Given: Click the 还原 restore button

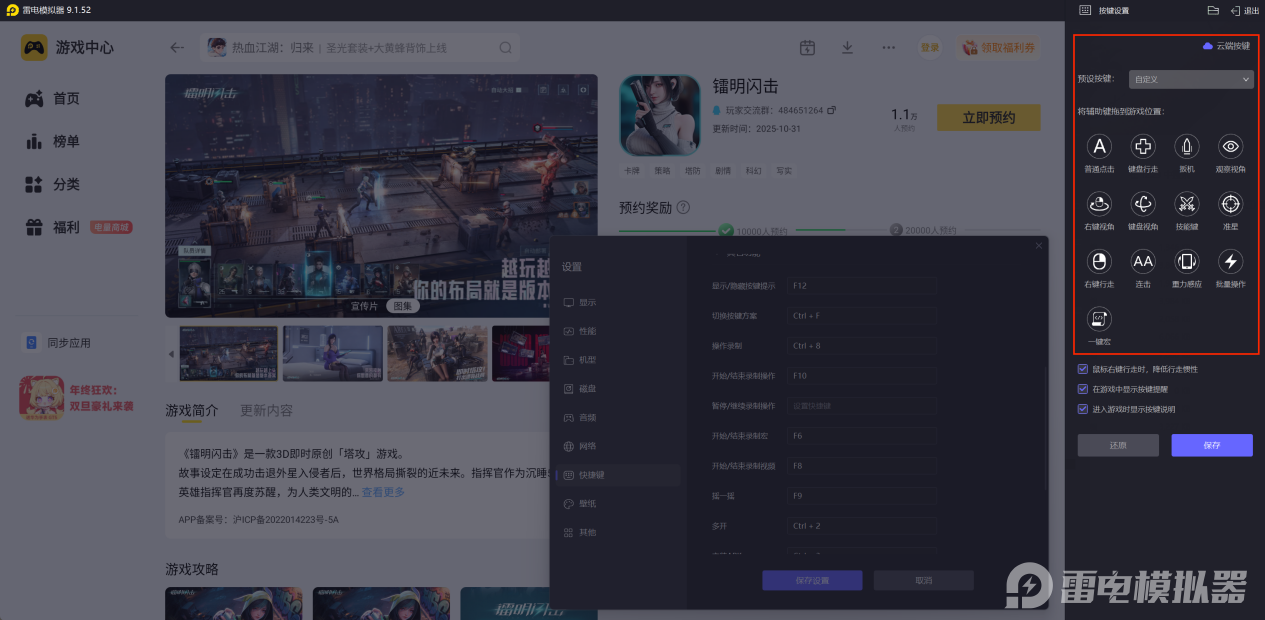Looking at the screenshot, I should click(x=1118, y=445).
